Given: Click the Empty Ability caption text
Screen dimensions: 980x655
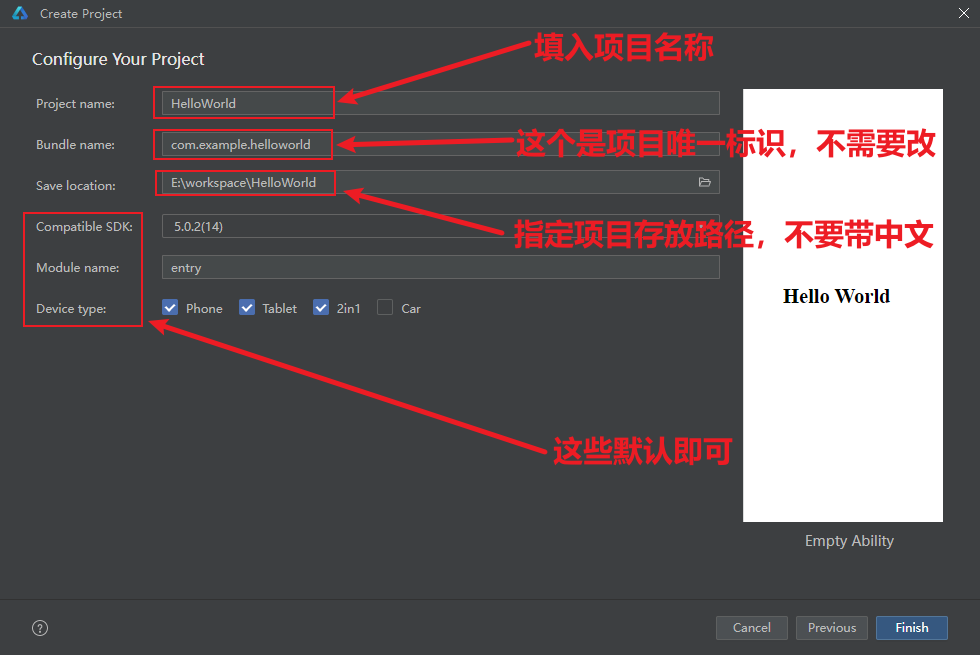Looking at the screenshot, I should pos(849,541).
